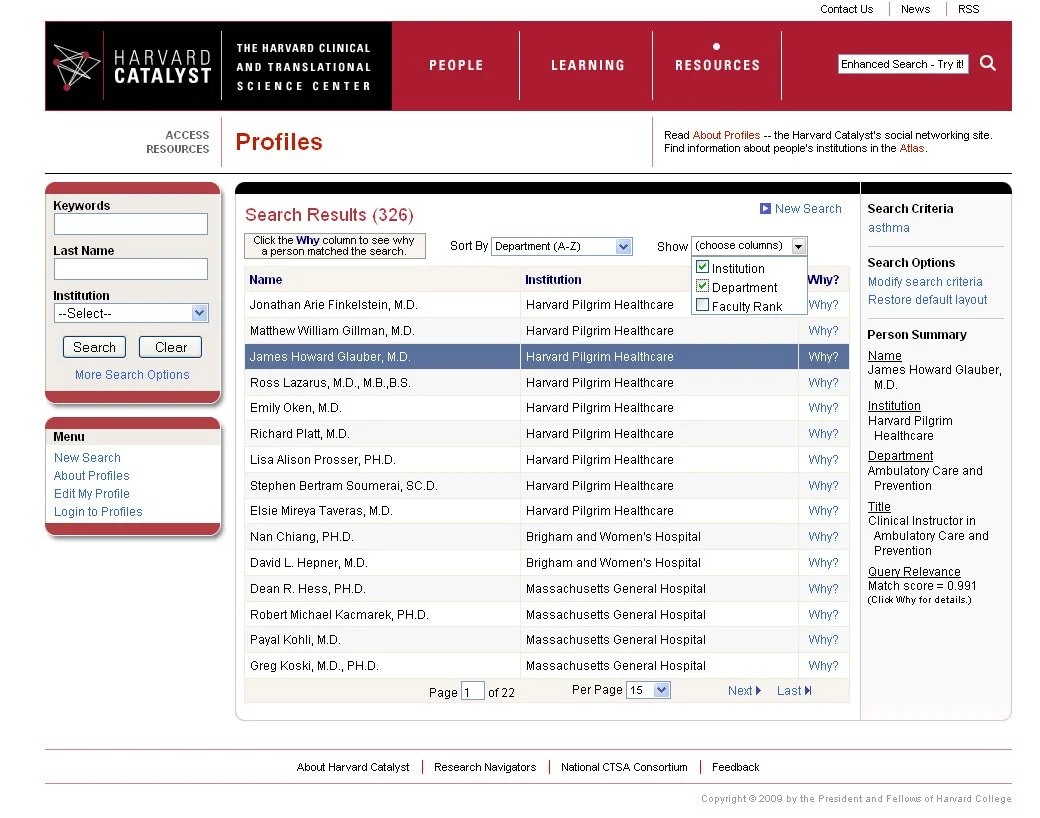Open the Sort By Department dropdown
This screenshot has width=1040, height=818.
[561, 246]
